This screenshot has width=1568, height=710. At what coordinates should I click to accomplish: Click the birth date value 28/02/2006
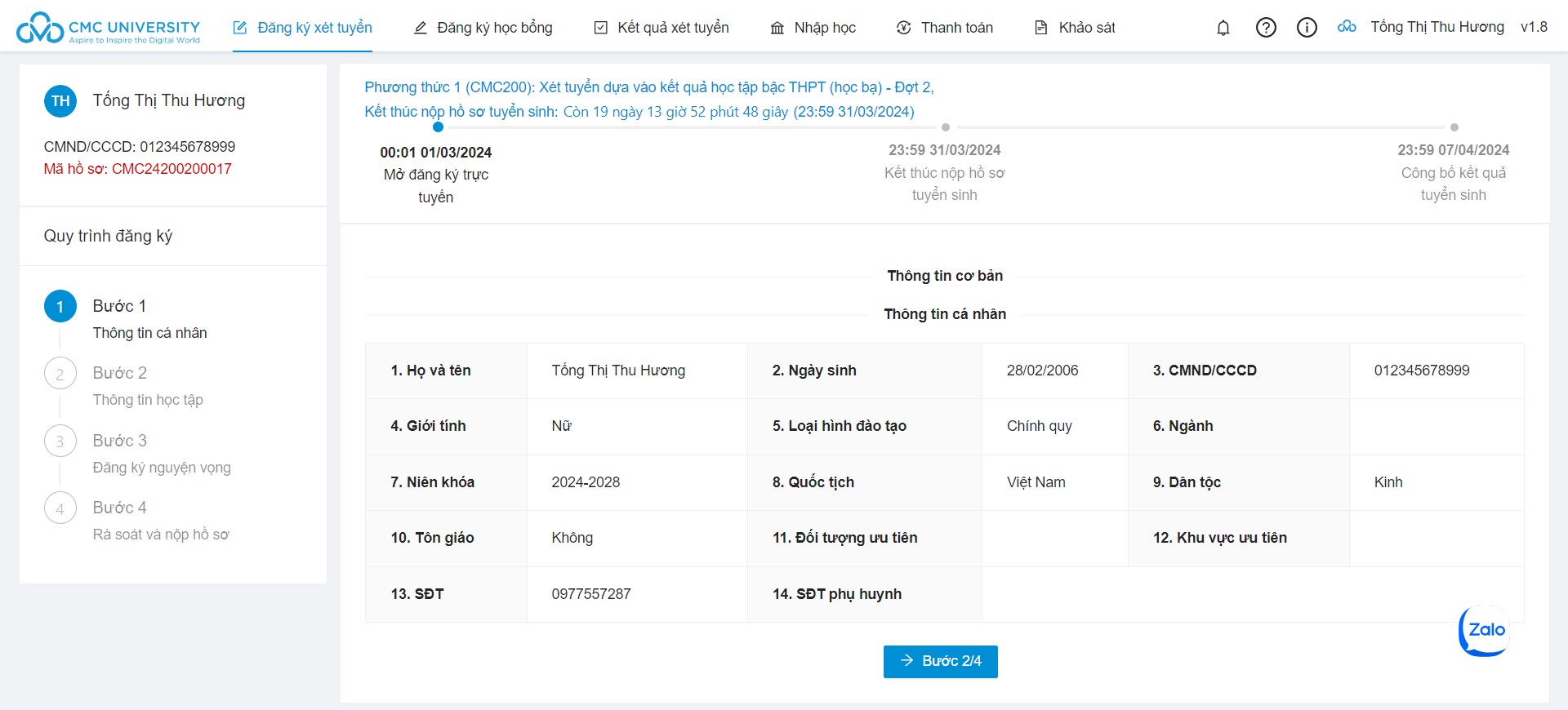point(1042,371)
